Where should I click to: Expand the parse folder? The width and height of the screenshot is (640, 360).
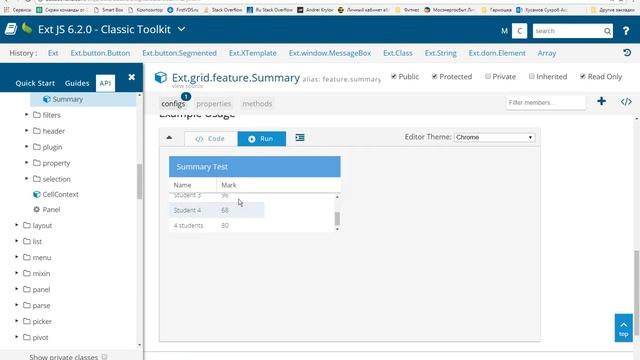tap(17, 304)
